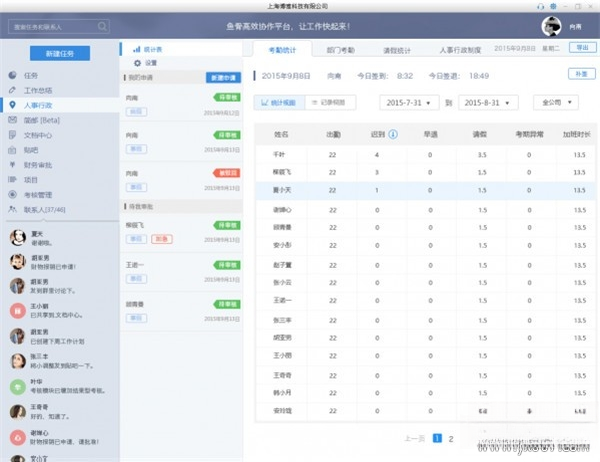Screen dimensions: 600x462
Task: Select the 王诺一 table row name
Action: coord(282,300)
